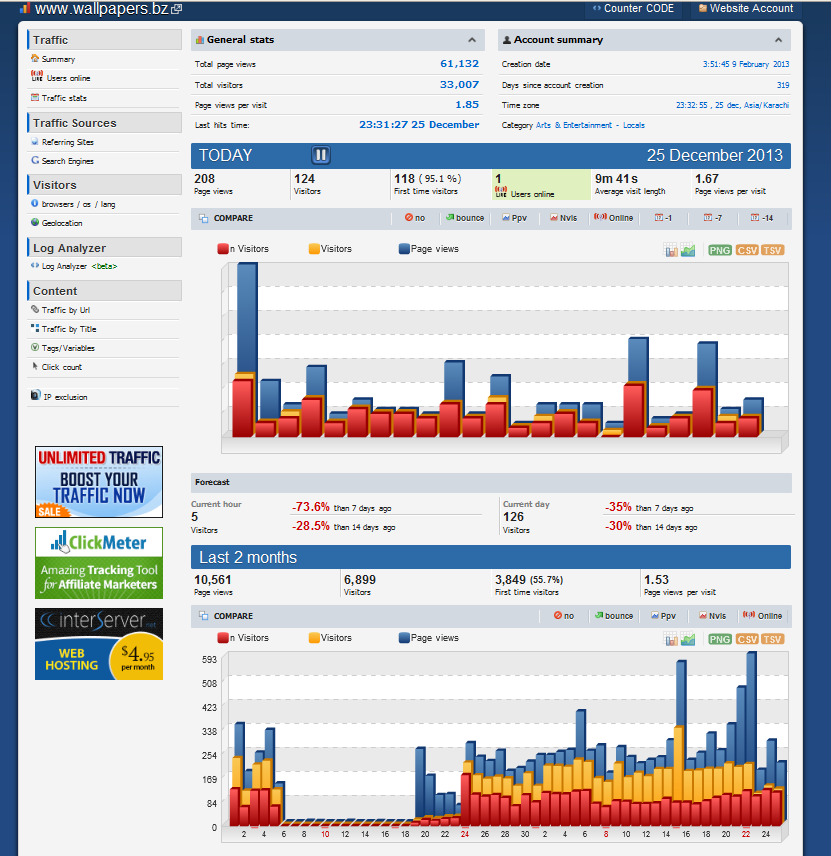Screen dimensions: 831x856
Task: Switch today's chart to area chart icon
Action: click(x=688, y=250)
